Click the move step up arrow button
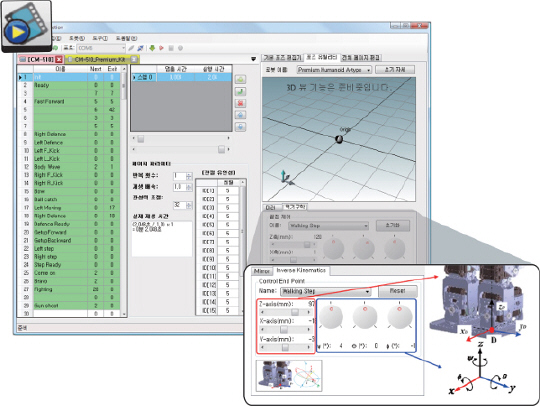Viewport: 540px width, 406px height. point(240,115)
